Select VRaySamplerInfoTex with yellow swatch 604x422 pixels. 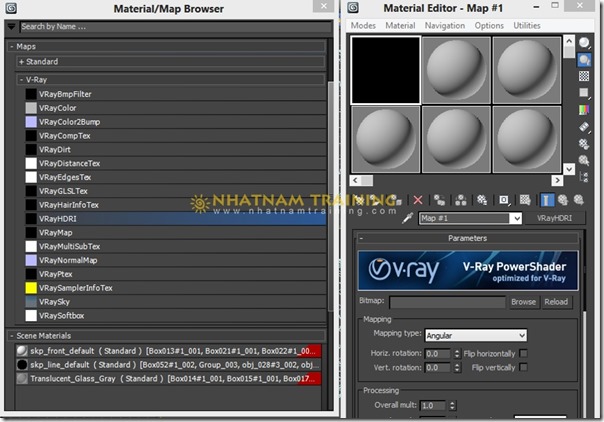coord(176,288)
